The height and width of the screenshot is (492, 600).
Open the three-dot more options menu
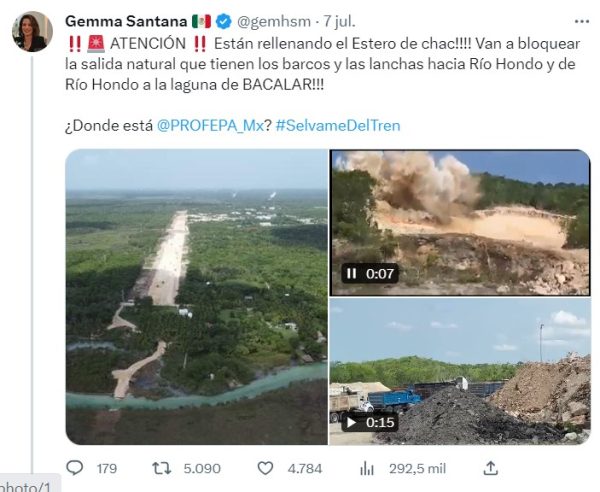[x=582, y=20]
